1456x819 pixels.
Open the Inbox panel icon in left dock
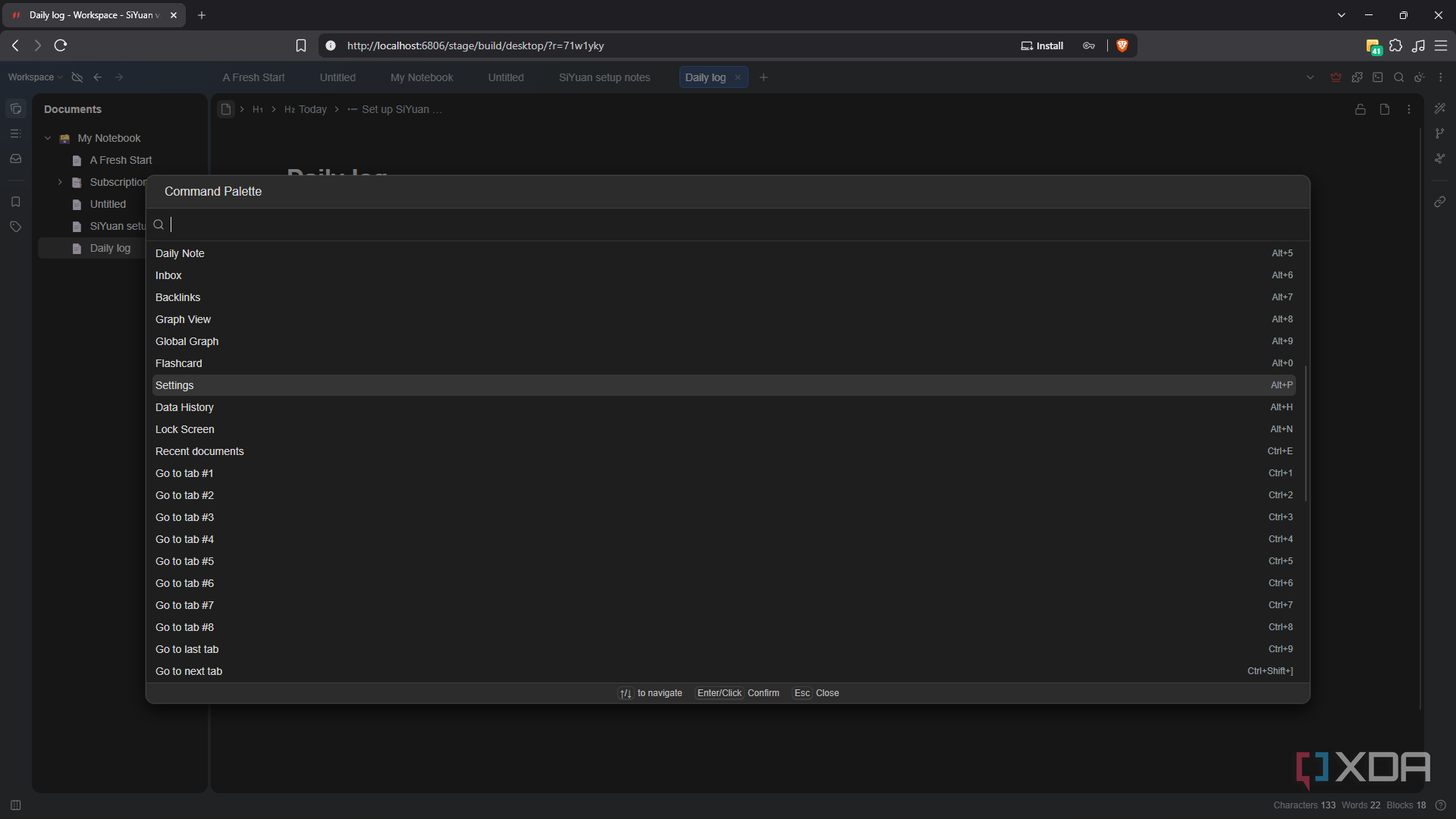click(15, 159)
